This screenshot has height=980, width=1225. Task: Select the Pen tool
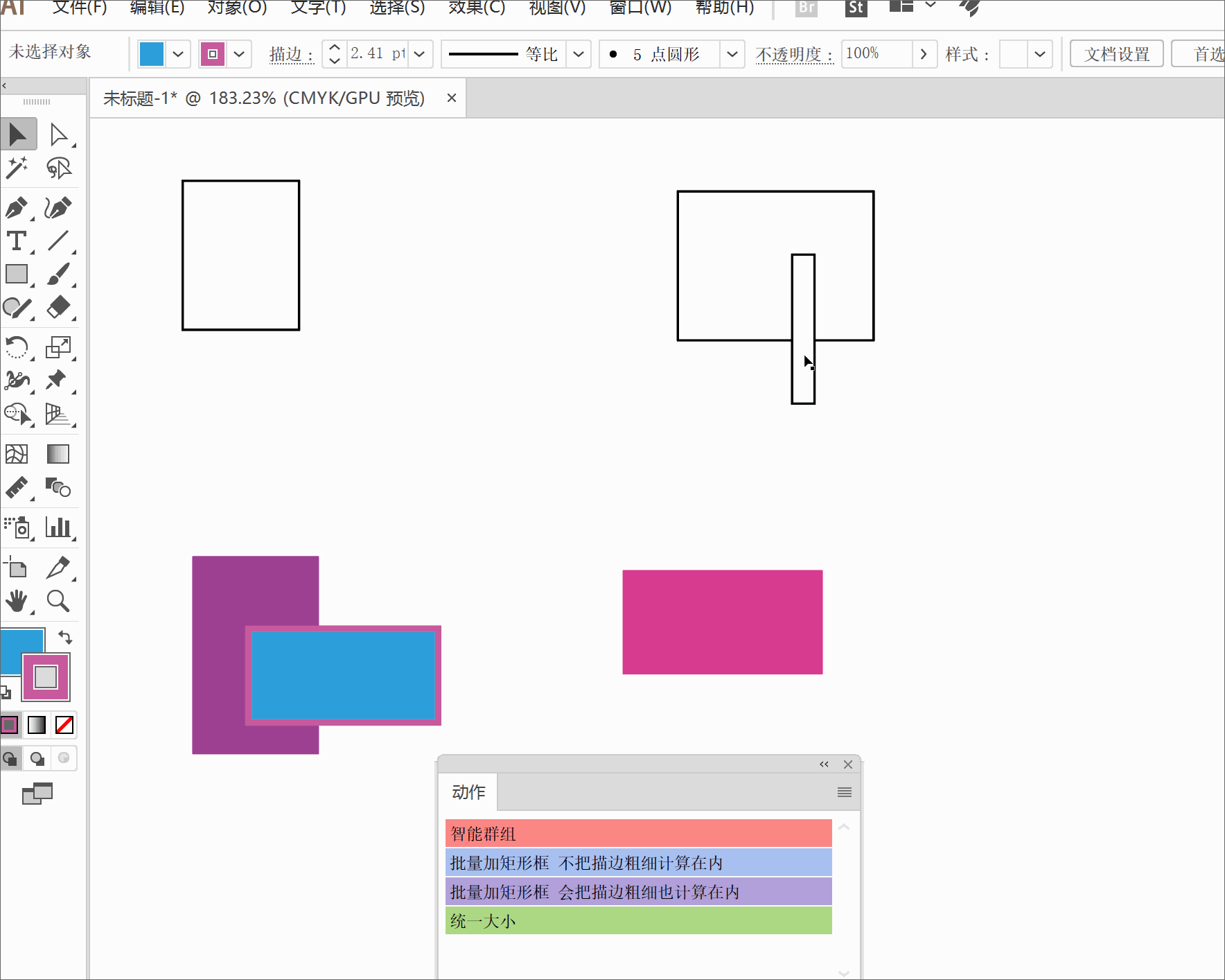(18, 207)
